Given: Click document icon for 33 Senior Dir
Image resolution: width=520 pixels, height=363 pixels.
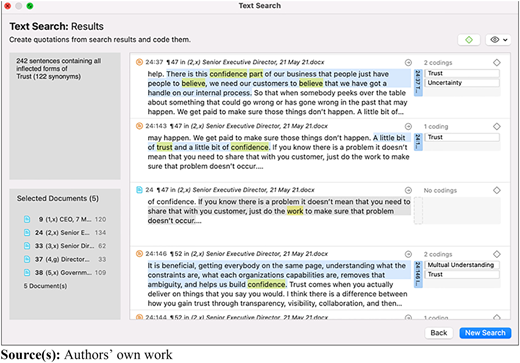Looking at the screenshot, I should coord(27,246).
